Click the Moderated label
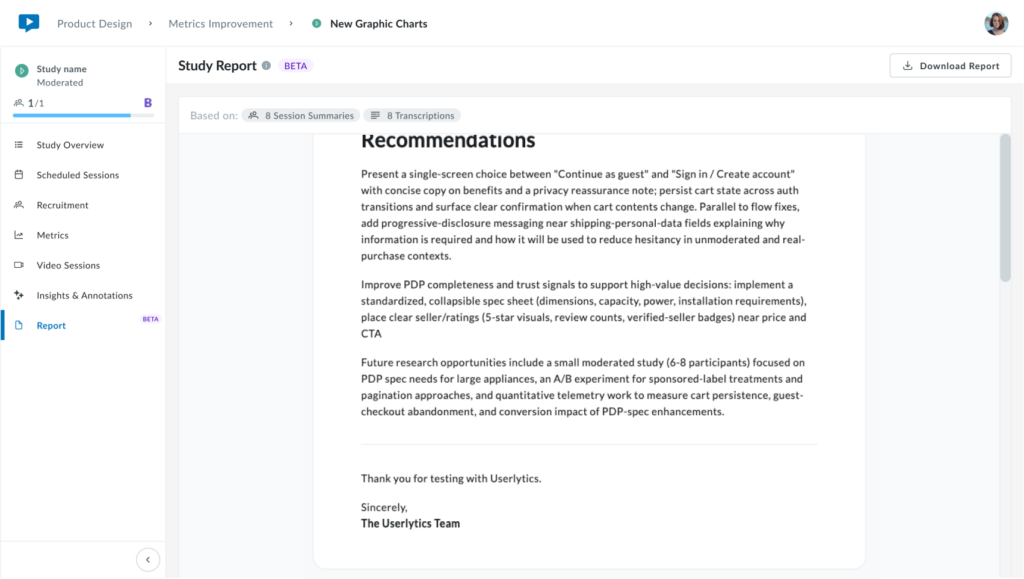The image size is (1024, 579). point(59,83)
